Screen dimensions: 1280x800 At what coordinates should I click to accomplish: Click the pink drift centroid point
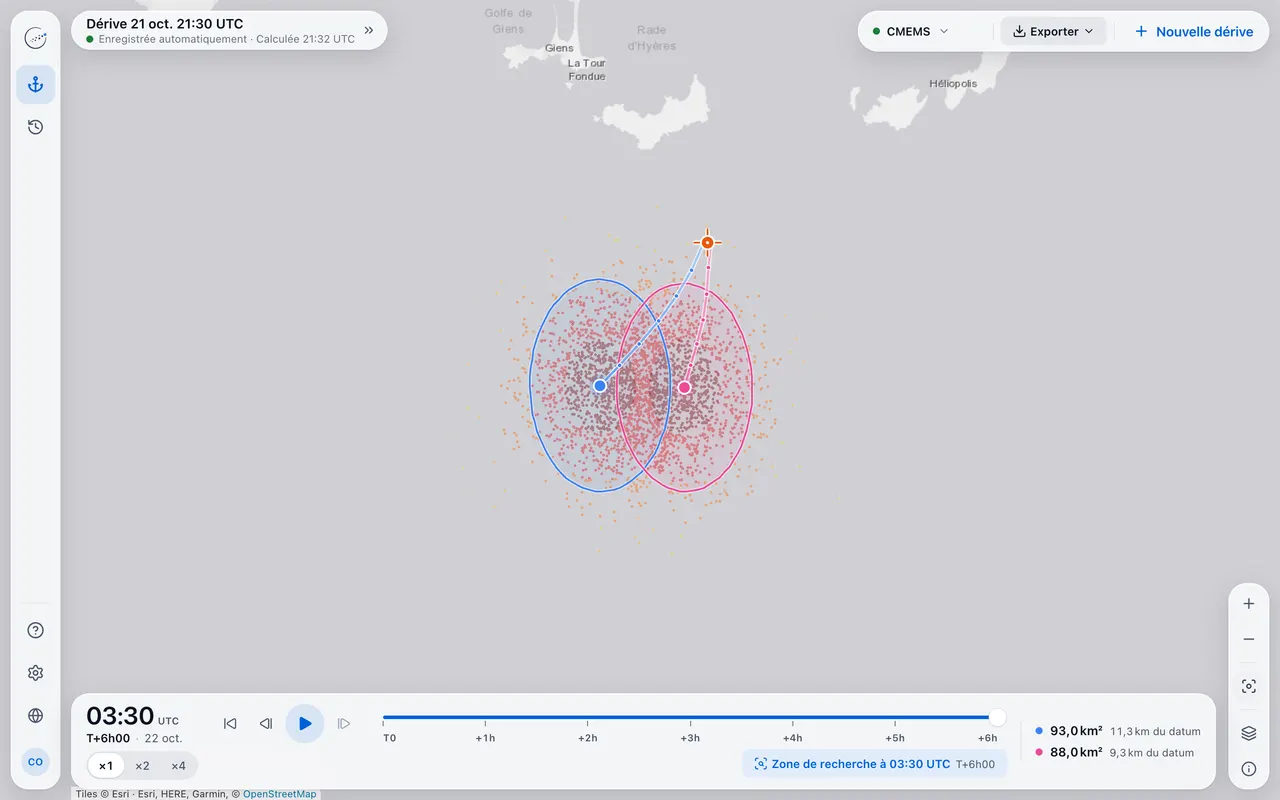point(685,387)
